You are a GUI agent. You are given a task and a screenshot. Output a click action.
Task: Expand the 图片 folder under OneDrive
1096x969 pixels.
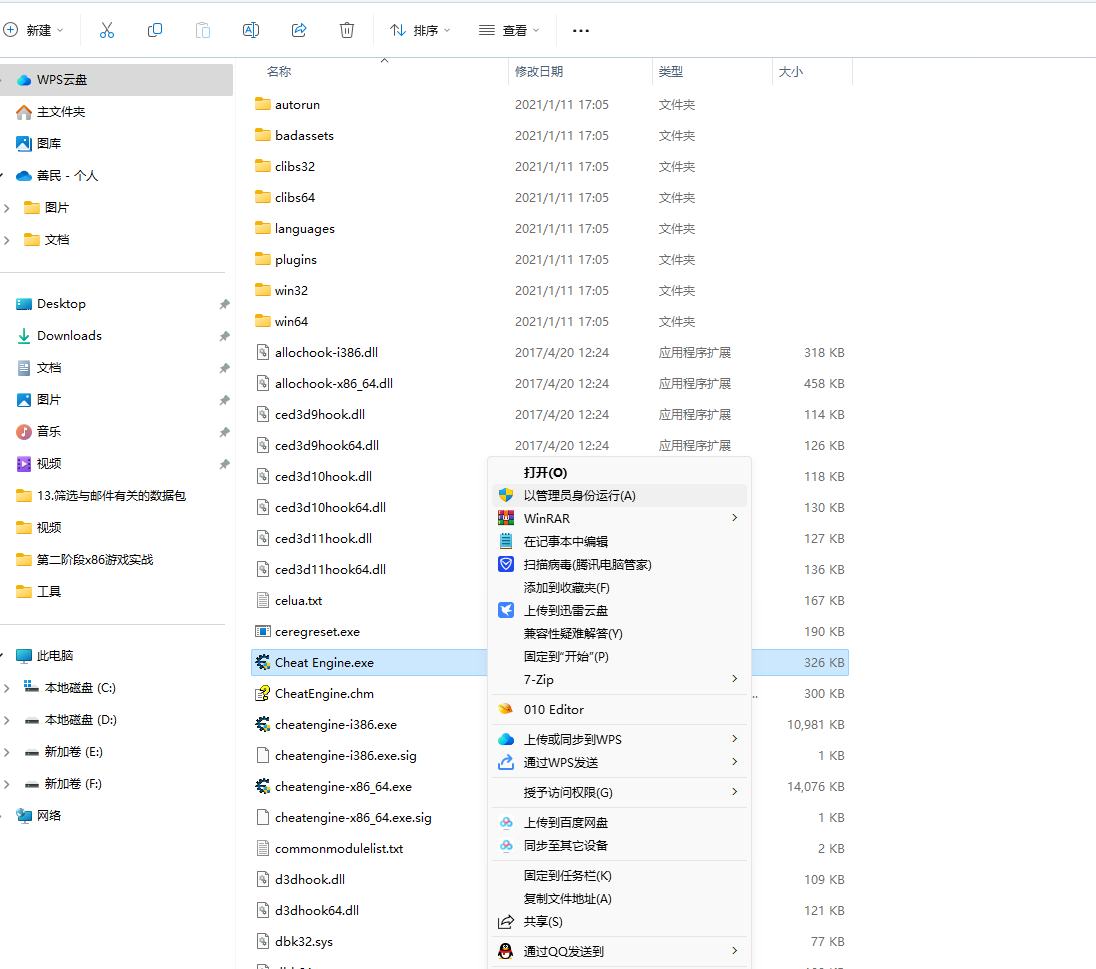pyautogui.click(x=6, y=208)
